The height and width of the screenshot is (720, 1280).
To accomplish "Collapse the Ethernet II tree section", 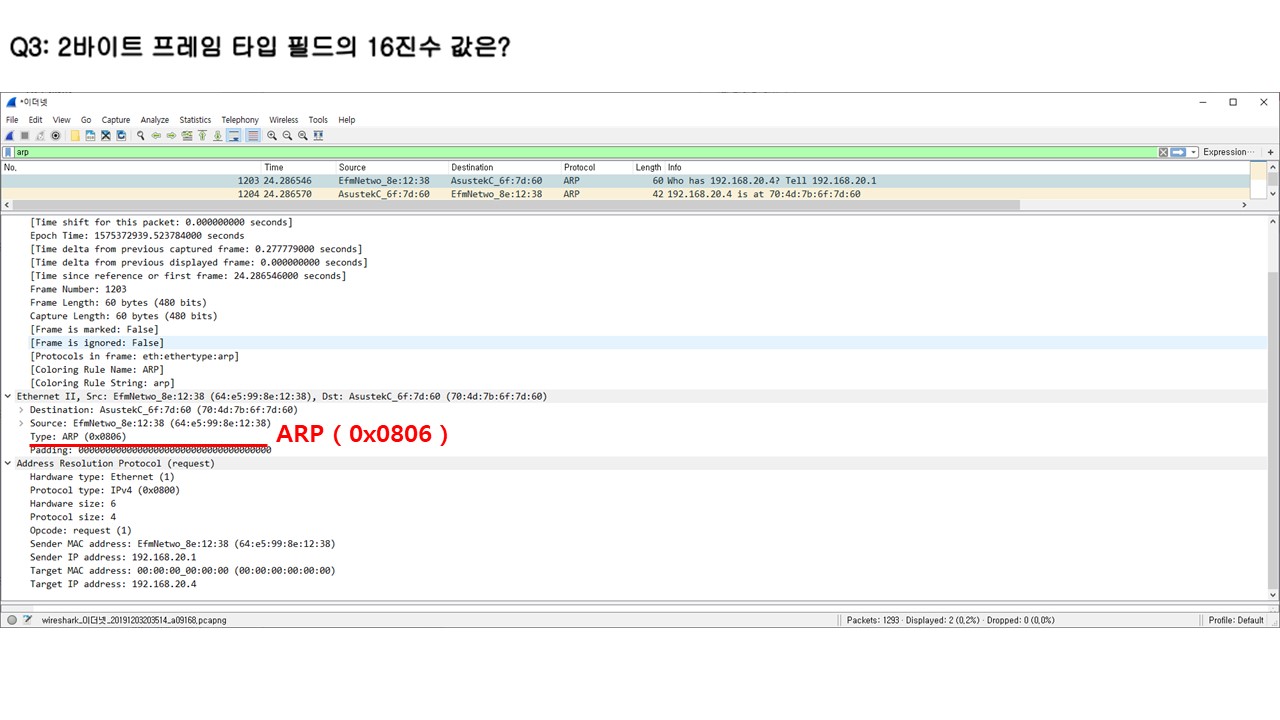I will tap(8, 396).
